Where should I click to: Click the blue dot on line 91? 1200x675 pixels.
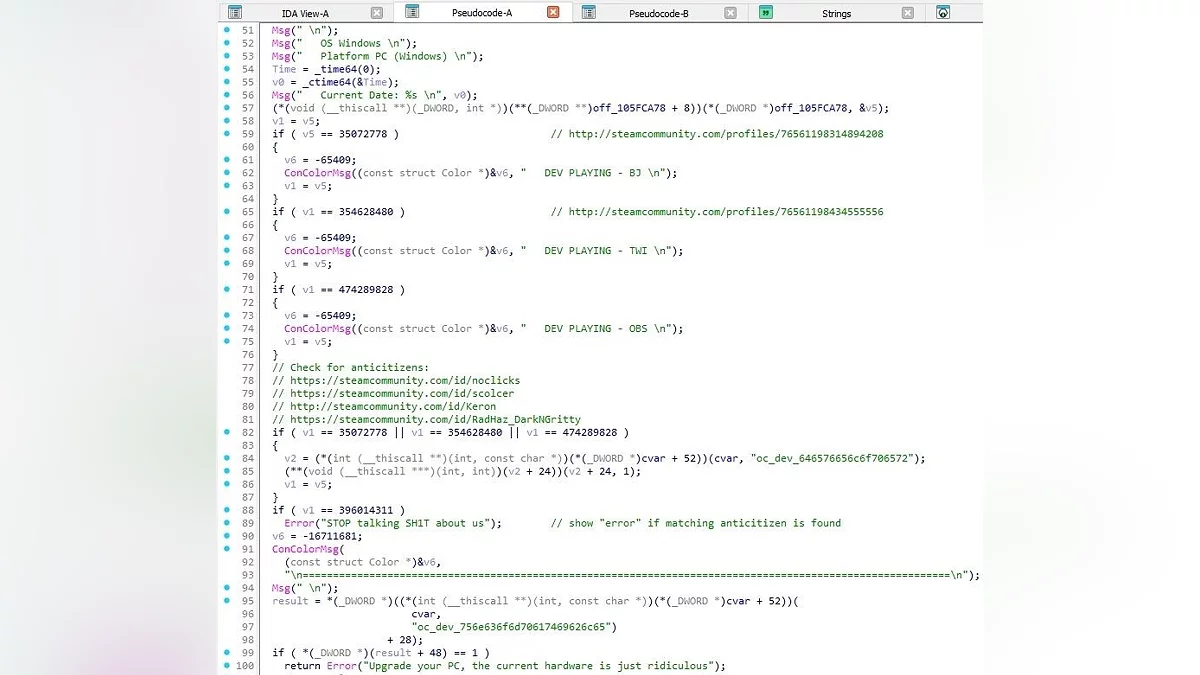226,549
